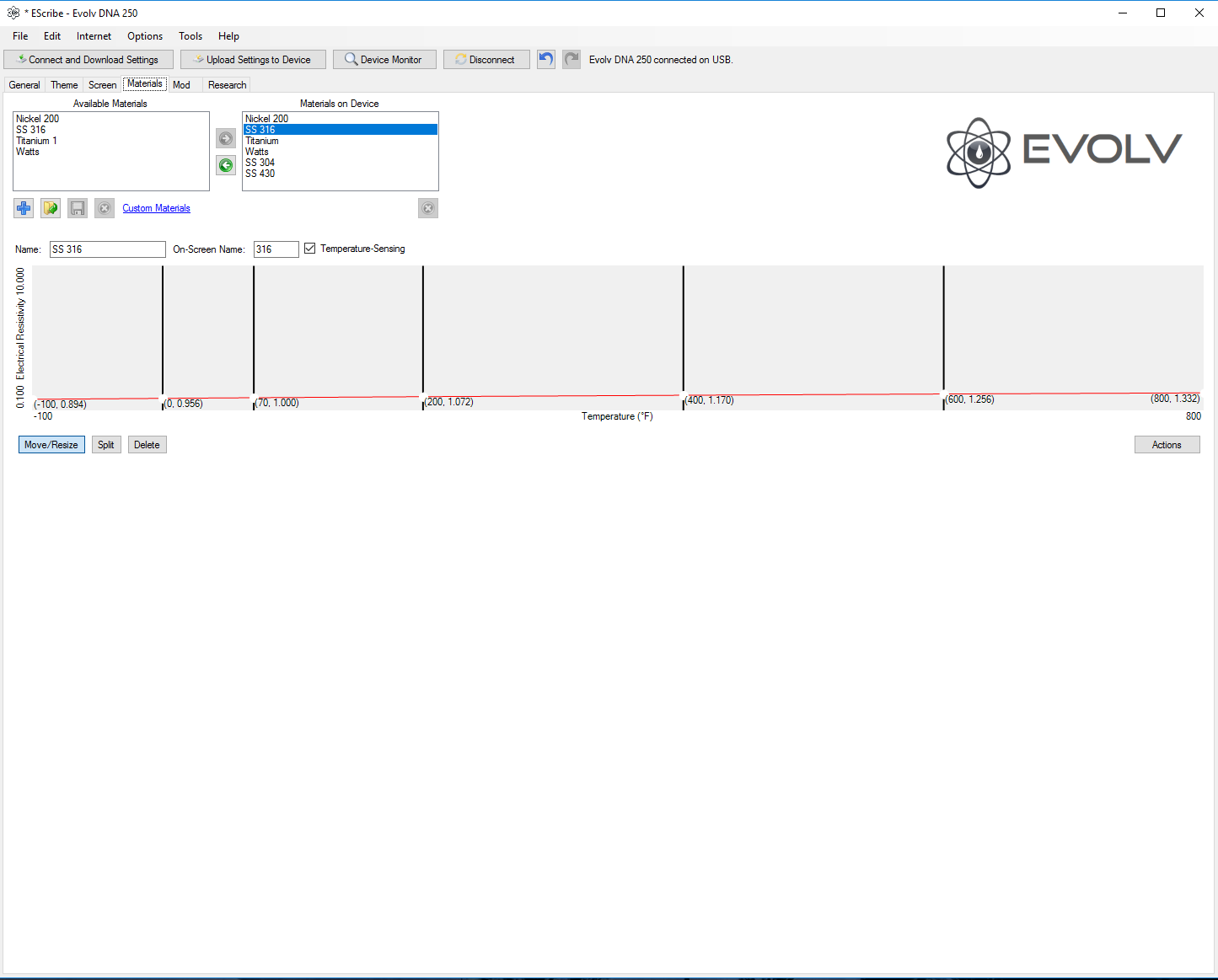Open the Actions button menu
This screenshot has height=980, width=1218.
pyautogui.click(x=1167, y=445)
